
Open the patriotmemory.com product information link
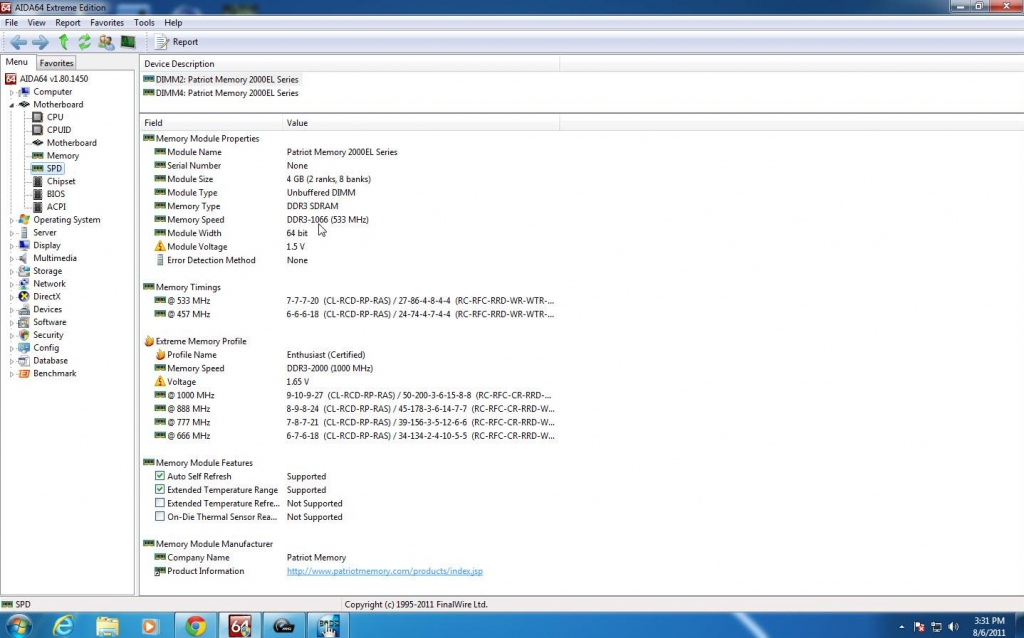tap(384, 571)
